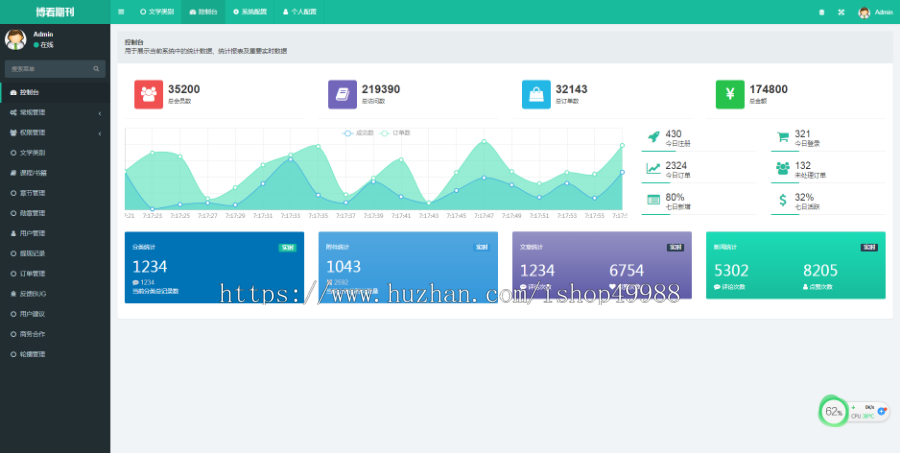Enter fullscreen using the expand arrows icon
Viewport: 900px width, 453px height.
[841, 12]
